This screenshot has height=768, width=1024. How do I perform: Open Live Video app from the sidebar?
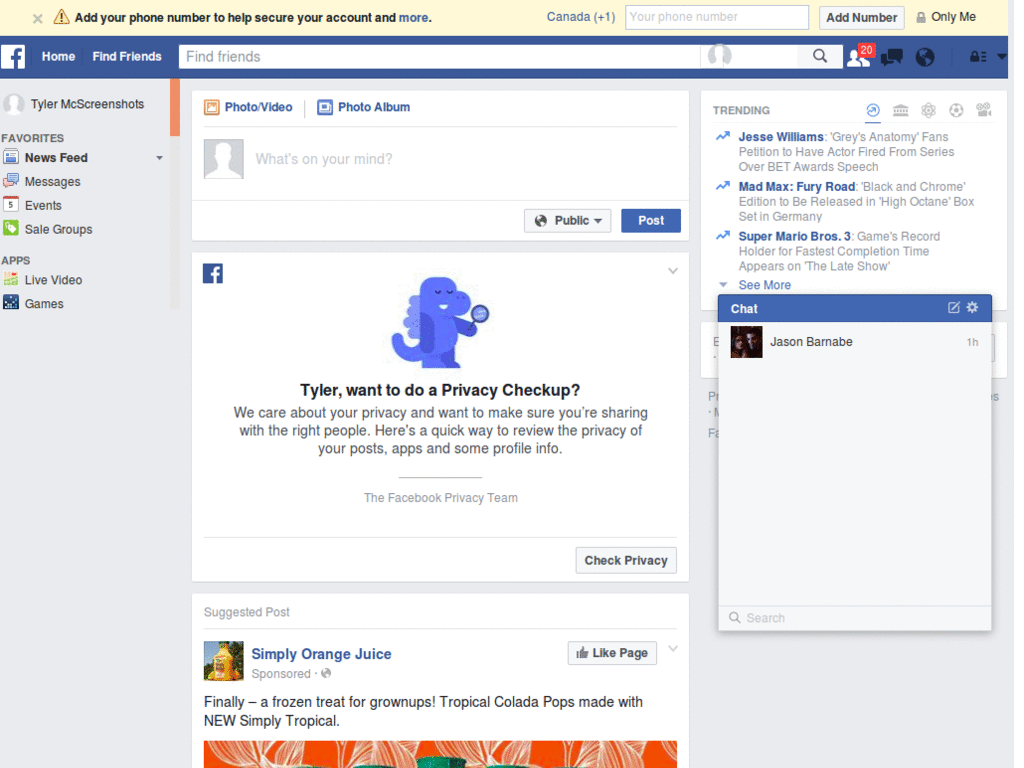53,280
